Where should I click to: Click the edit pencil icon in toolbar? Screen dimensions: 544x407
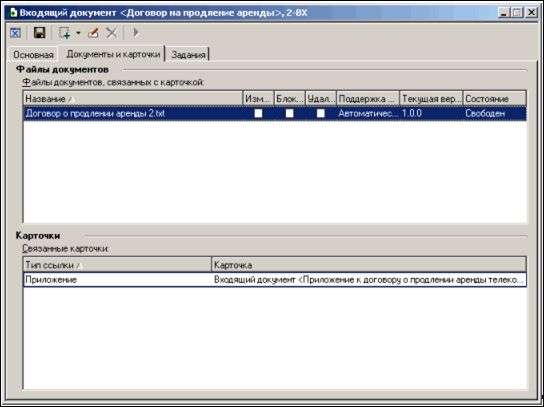(93, 33)
